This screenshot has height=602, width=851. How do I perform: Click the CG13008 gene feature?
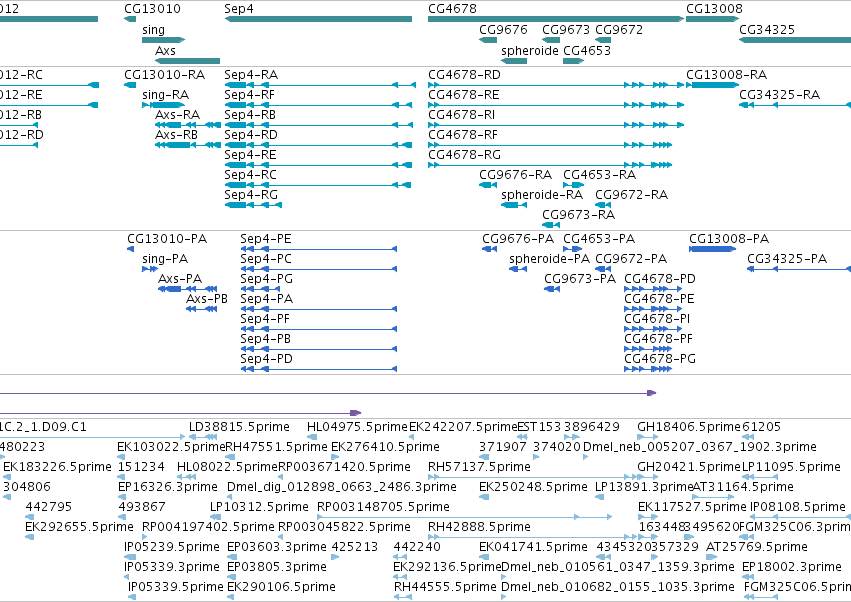pos(713,19)
